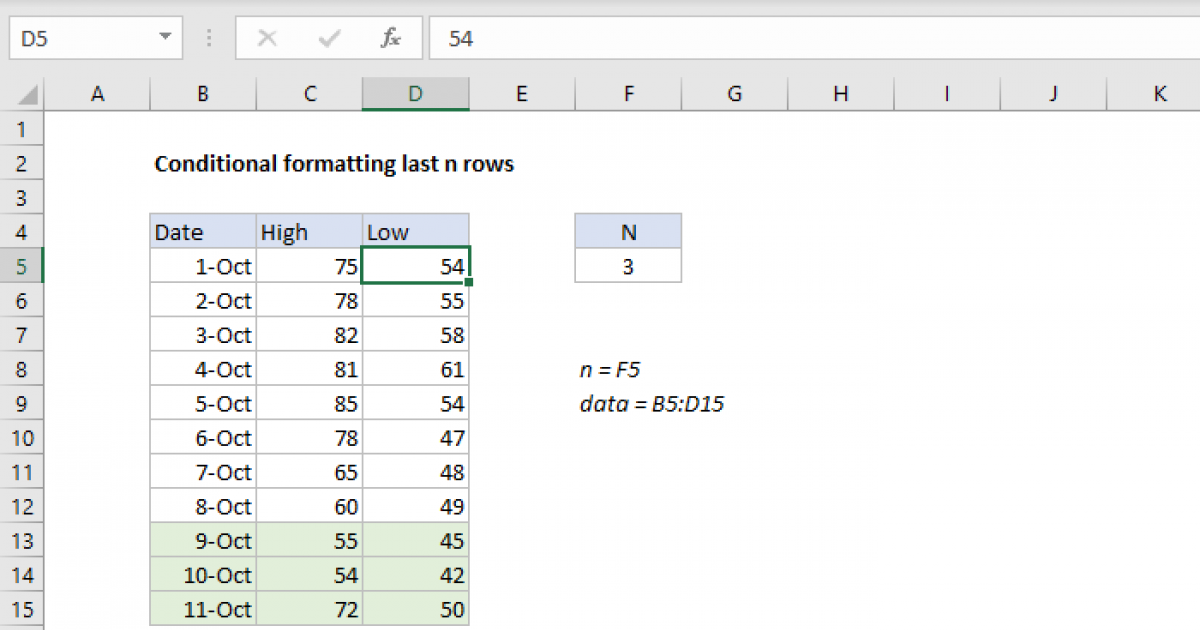The height and width of the screenshot is (630, 1200).
Task: Click the Enter checkmark icon in the formula bar
Action: [328, 37]
